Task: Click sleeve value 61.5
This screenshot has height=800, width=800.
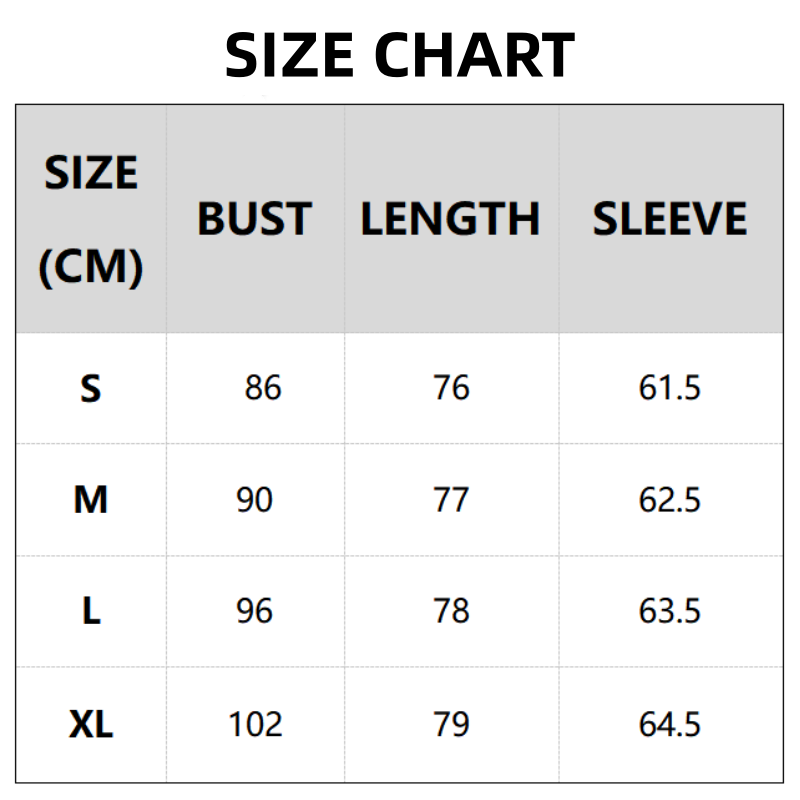Action: coord(670,388)
